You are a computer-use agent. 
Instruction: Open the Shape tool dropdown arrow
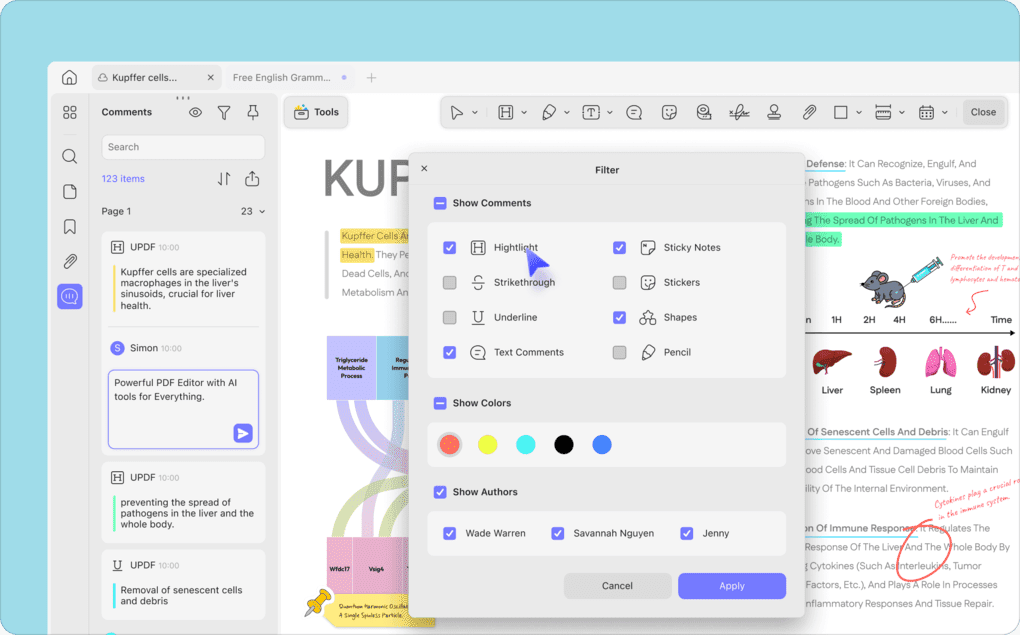pos(858,111)
